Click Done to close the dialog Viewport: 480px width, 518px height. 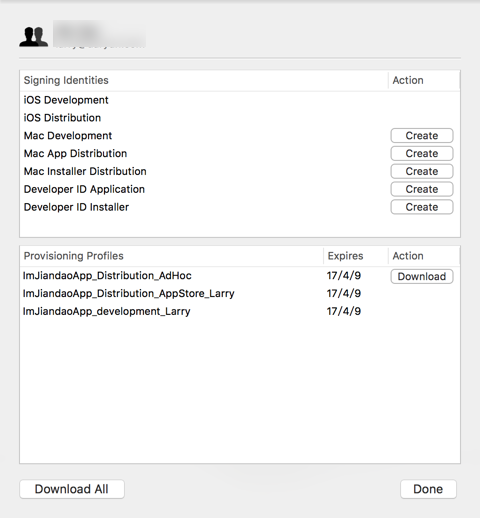point(428,489)
